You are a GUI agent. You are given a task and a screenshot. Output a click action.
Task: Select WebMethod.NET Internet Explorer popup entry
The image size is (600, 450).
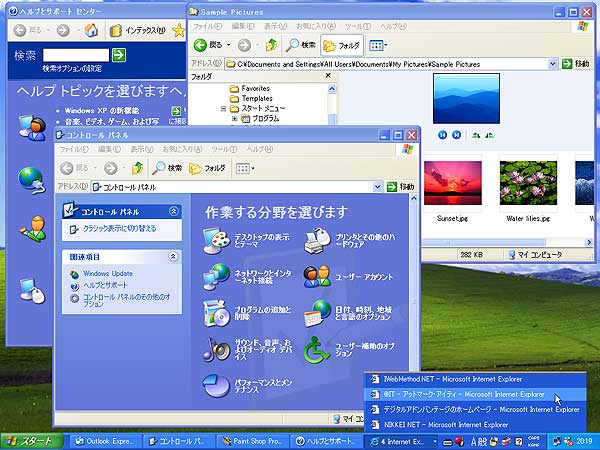(x=475, y=379)
